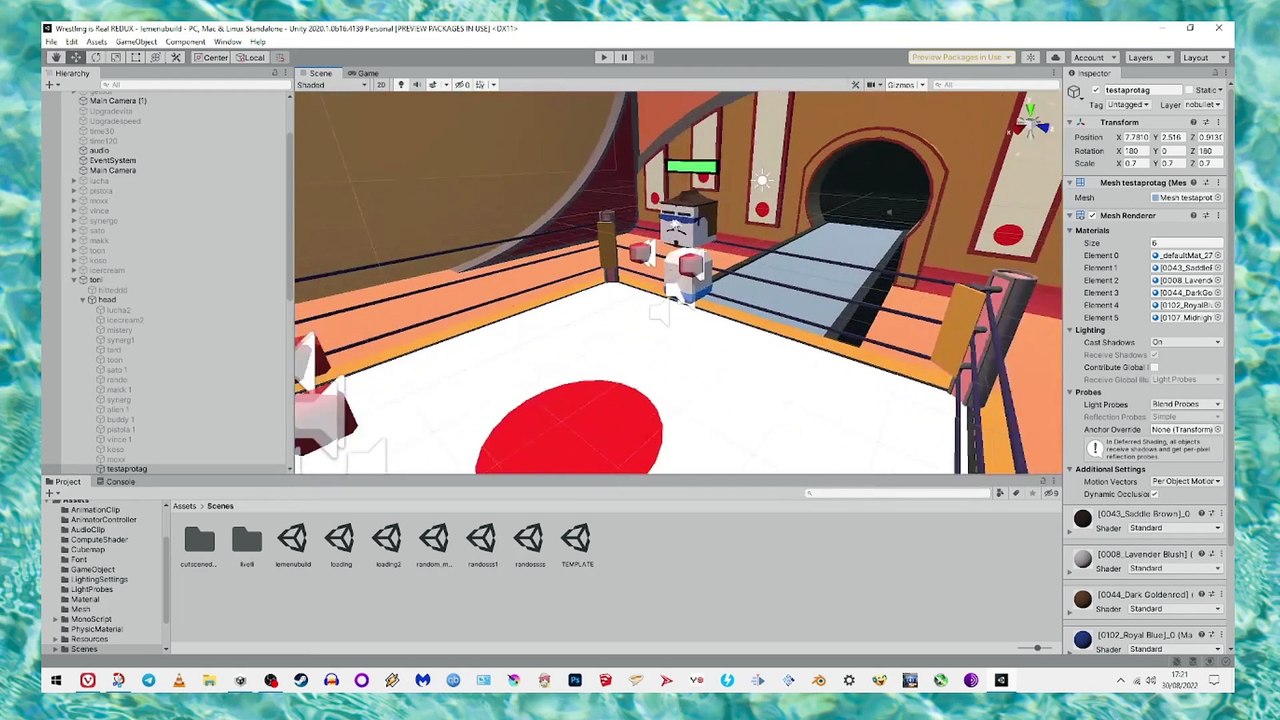The width and height of the screenshot is (1280, 720).
Task: Switch to the Console tab
Action: pyautogui.click(x=115, y=482)
